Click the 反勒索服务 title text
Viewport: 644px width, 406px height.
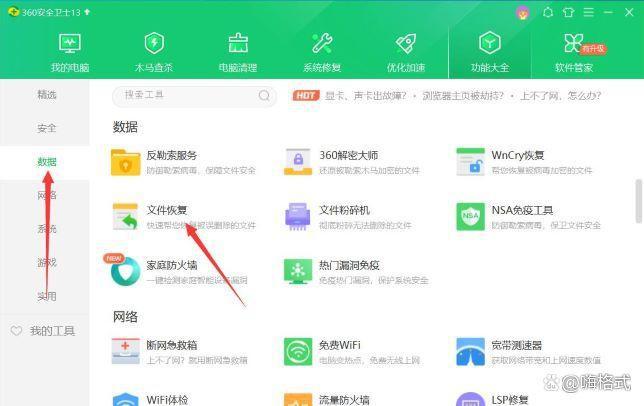point(172,155)
